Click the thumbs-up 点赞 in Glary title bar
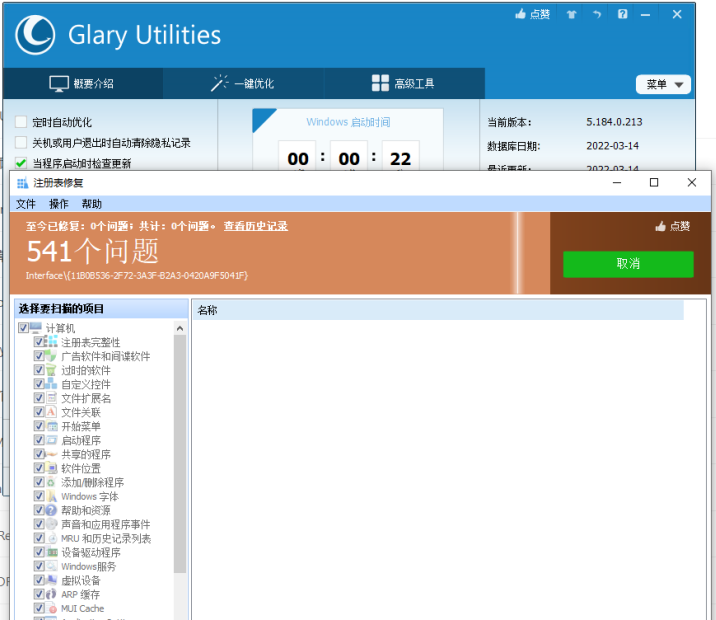 click(532, 14)
